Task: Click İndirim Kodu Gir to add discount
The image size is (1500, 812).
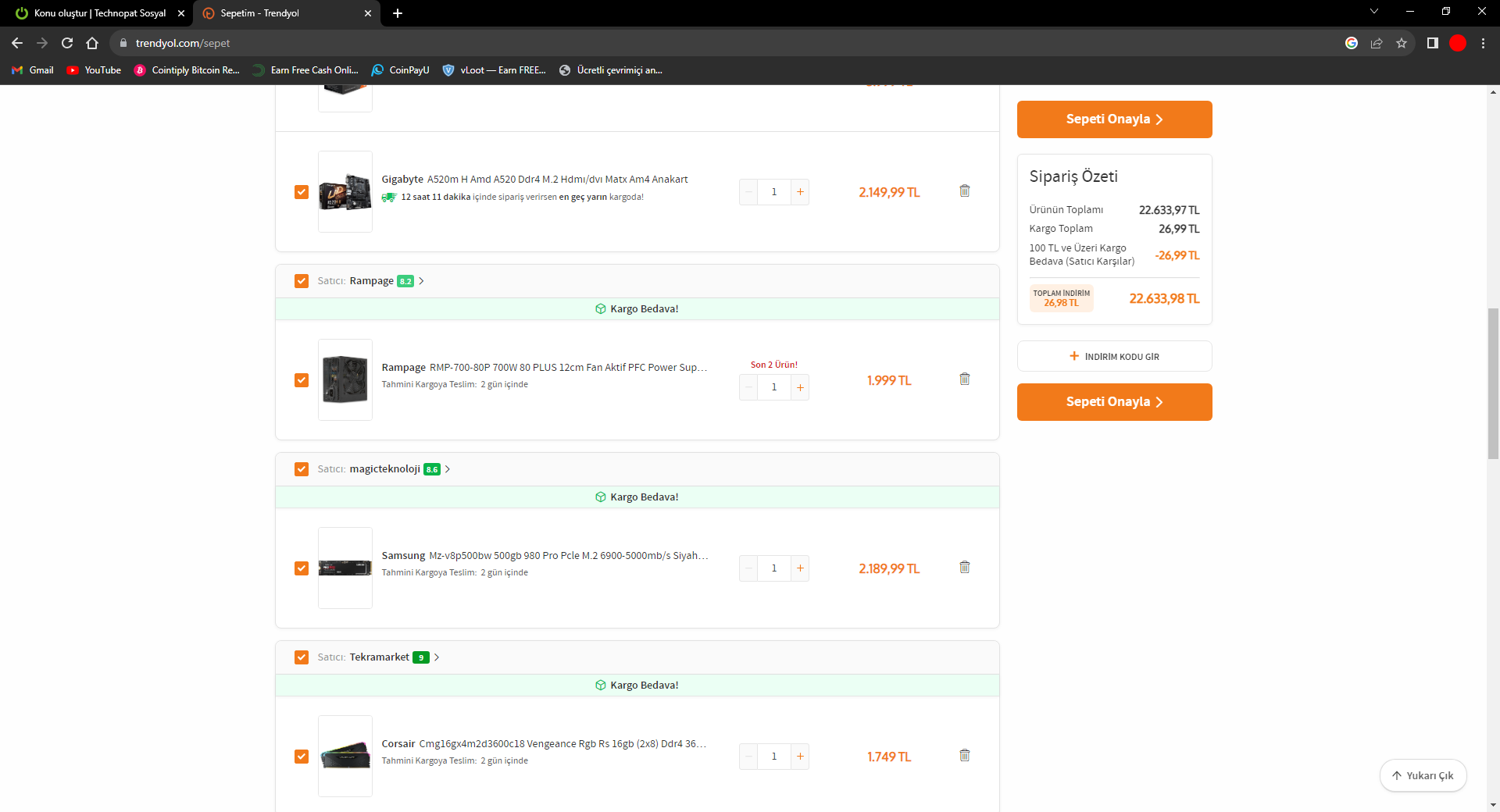Action: click(x=1115, y=356)
